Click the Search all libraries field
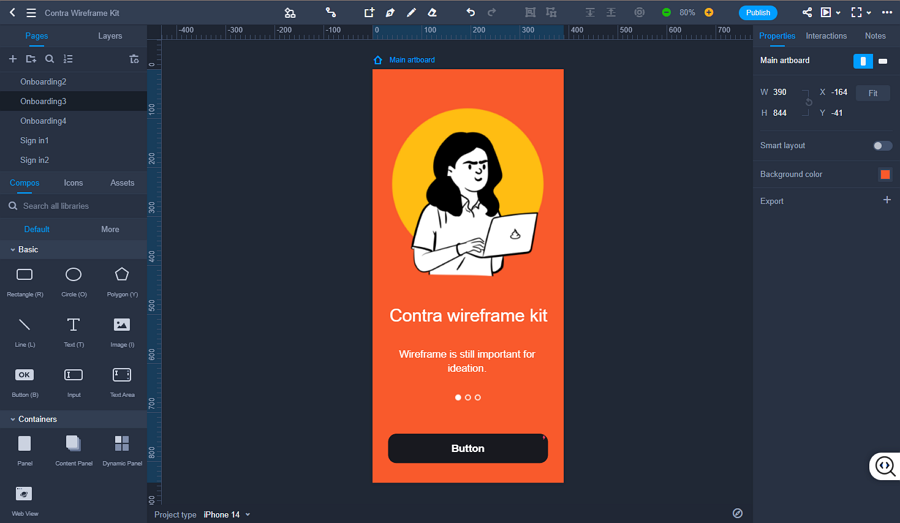Image resolution: width=900 pixels, height=523 pixels. coord(73,206)
